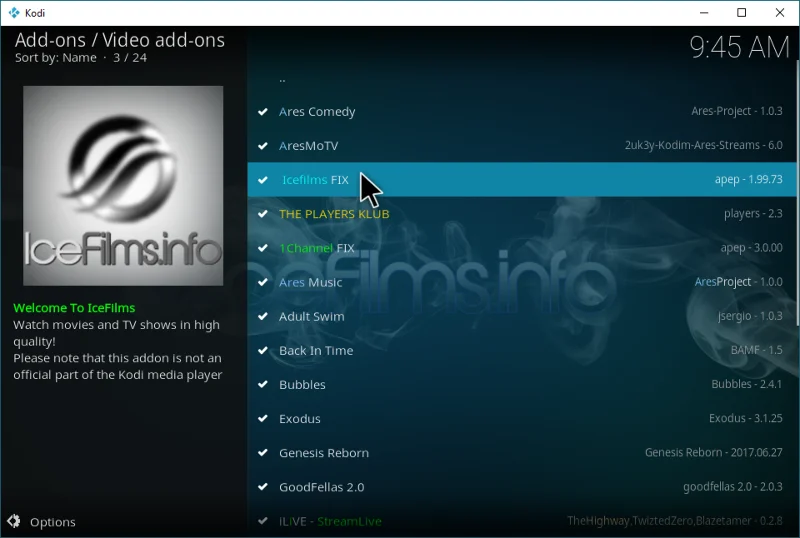Click the IceFilms.info thumbnail image

[x=123, y=186]
